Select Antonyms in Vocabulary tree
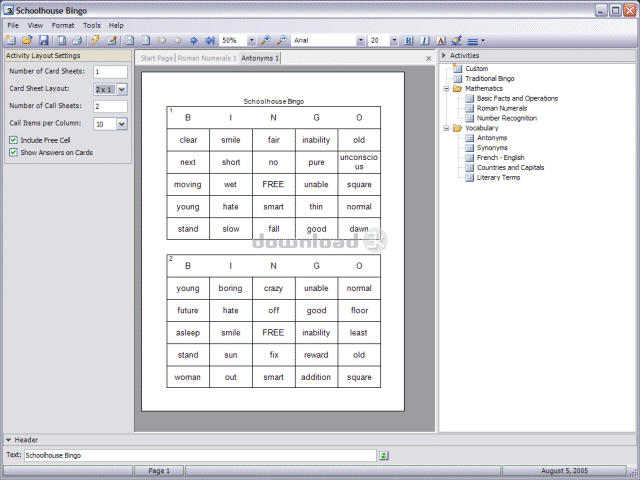This screenshot has width=640, height=480. [492, 138]
